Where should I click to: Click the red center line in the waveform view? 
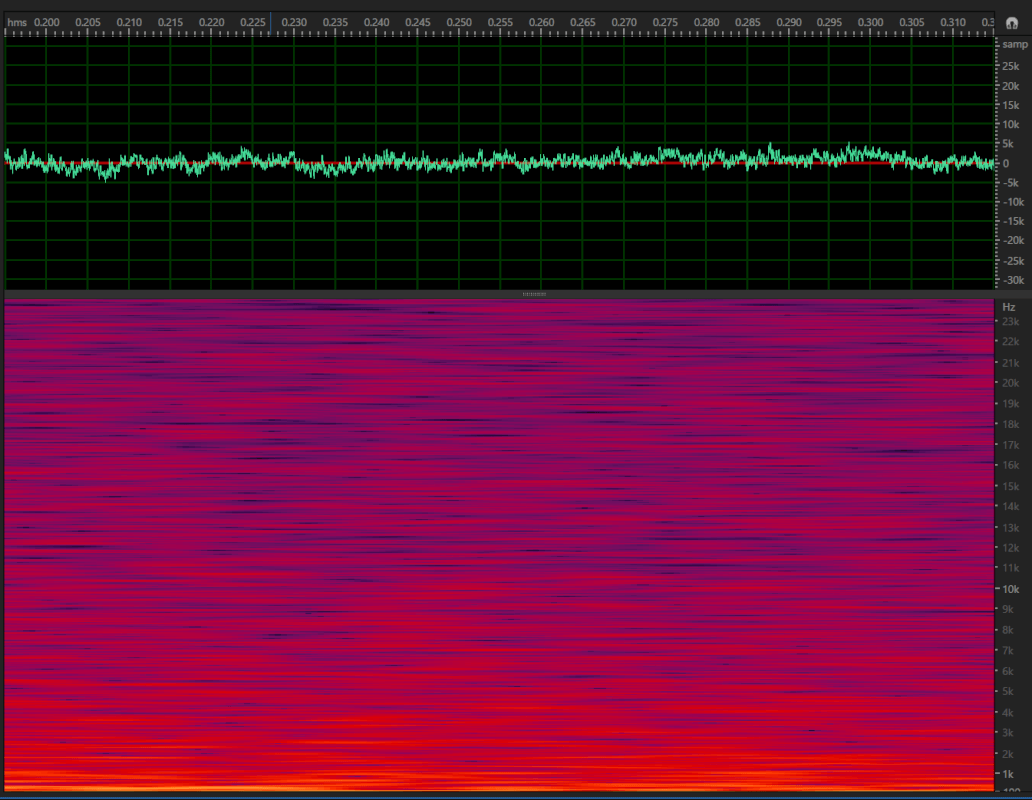point(500,162)
